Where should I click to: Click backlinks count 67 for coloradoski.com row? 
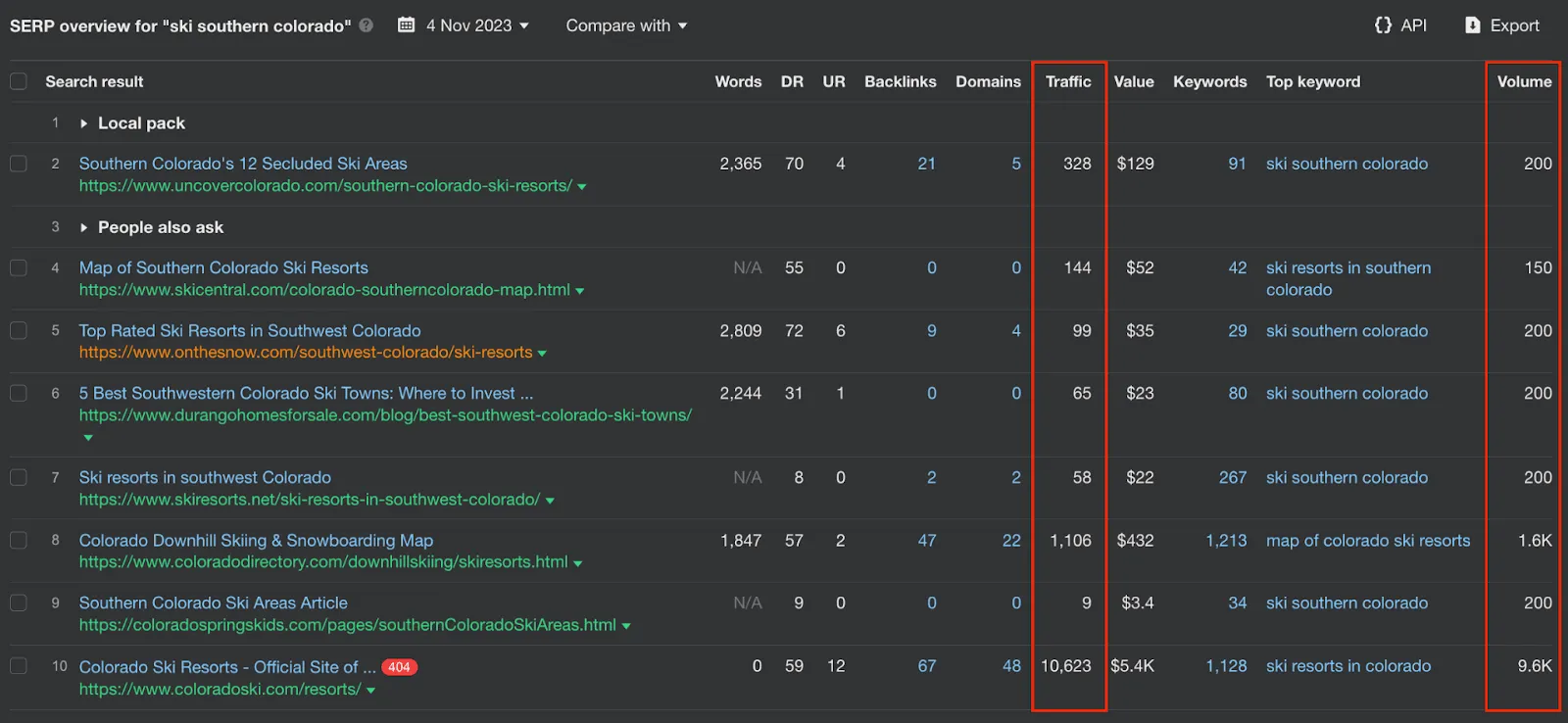pyautogui.click(x=927, y=666)
